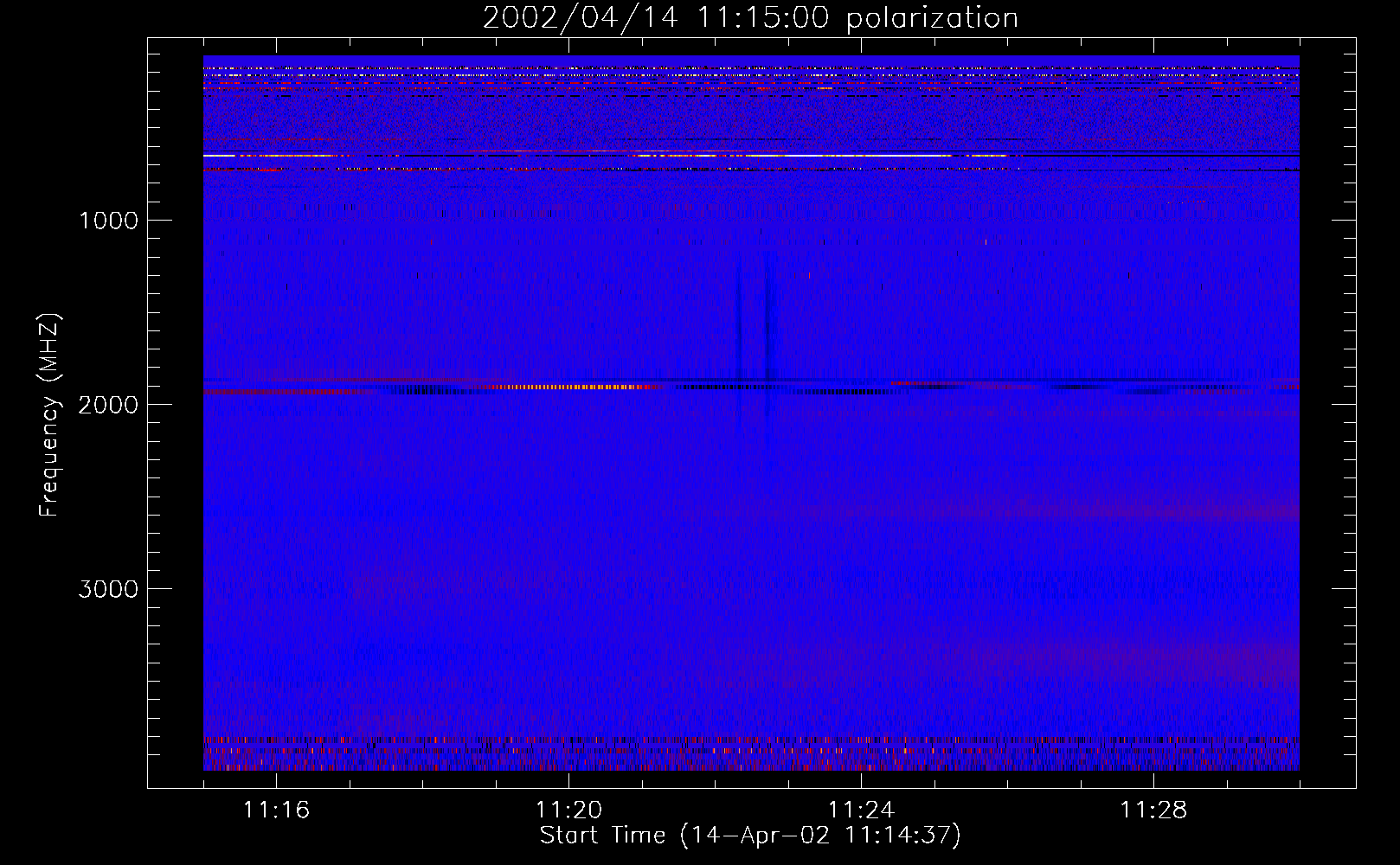Click the 'Start Time (14-Apr-02 11:14:37)' label
Viewport: 1400px width, 865px height.
tap(750, 836)
